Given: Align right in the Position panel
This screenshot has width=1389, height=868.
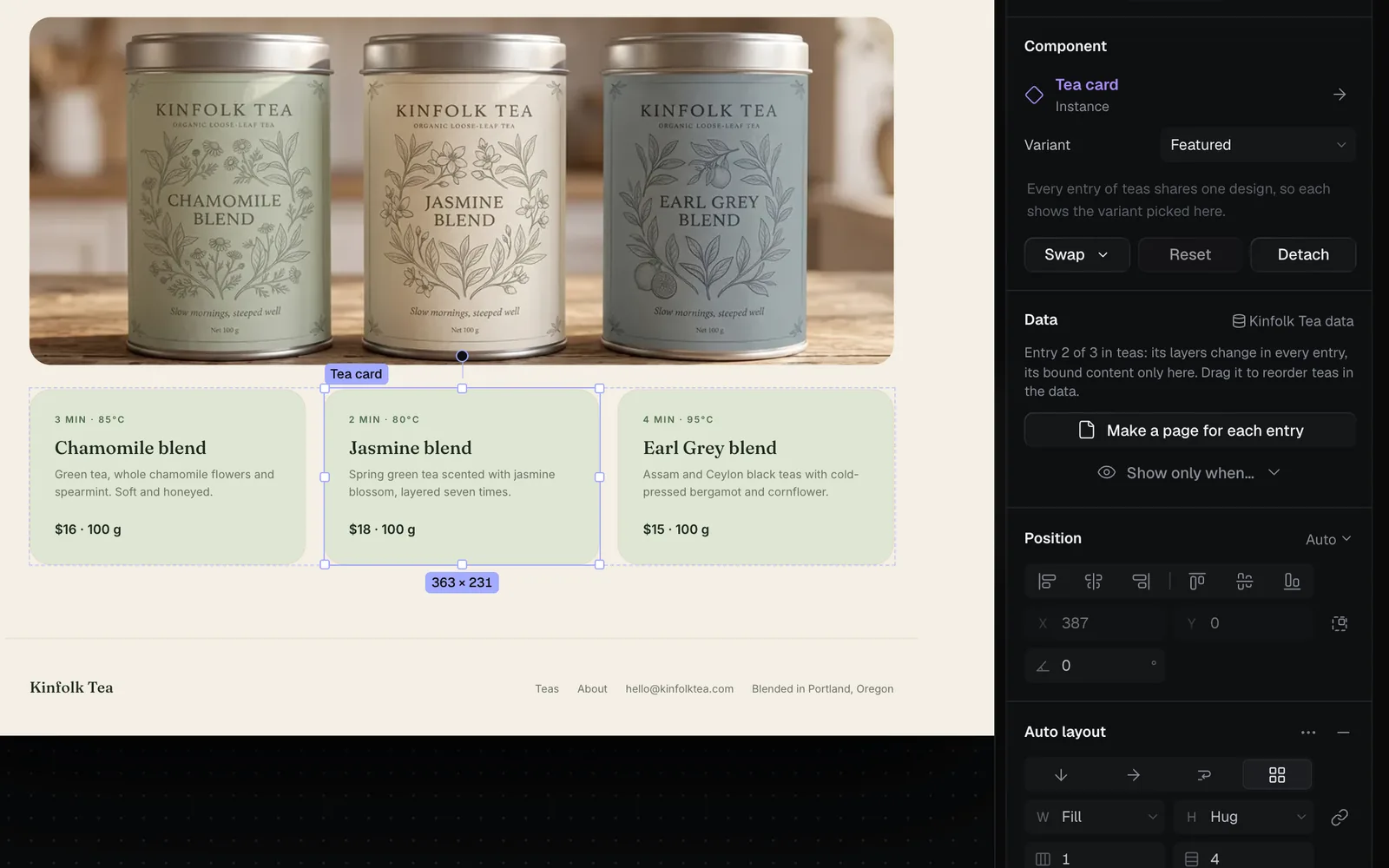Looking at the screenshot, I should pyautogui.click(x=1141, y=582).
